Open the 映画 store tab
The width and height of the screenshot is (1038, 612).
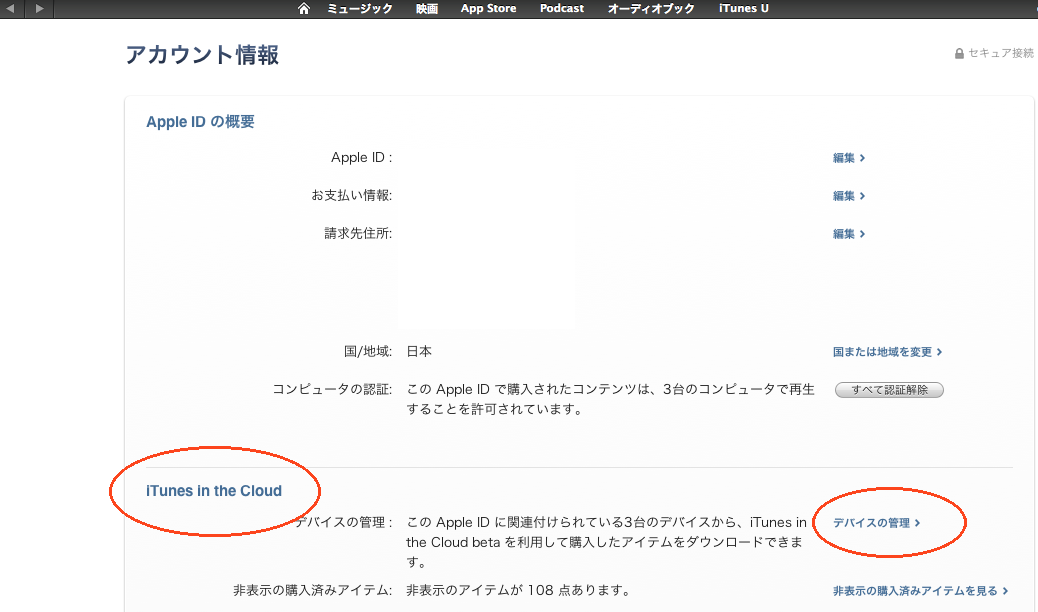427,9
